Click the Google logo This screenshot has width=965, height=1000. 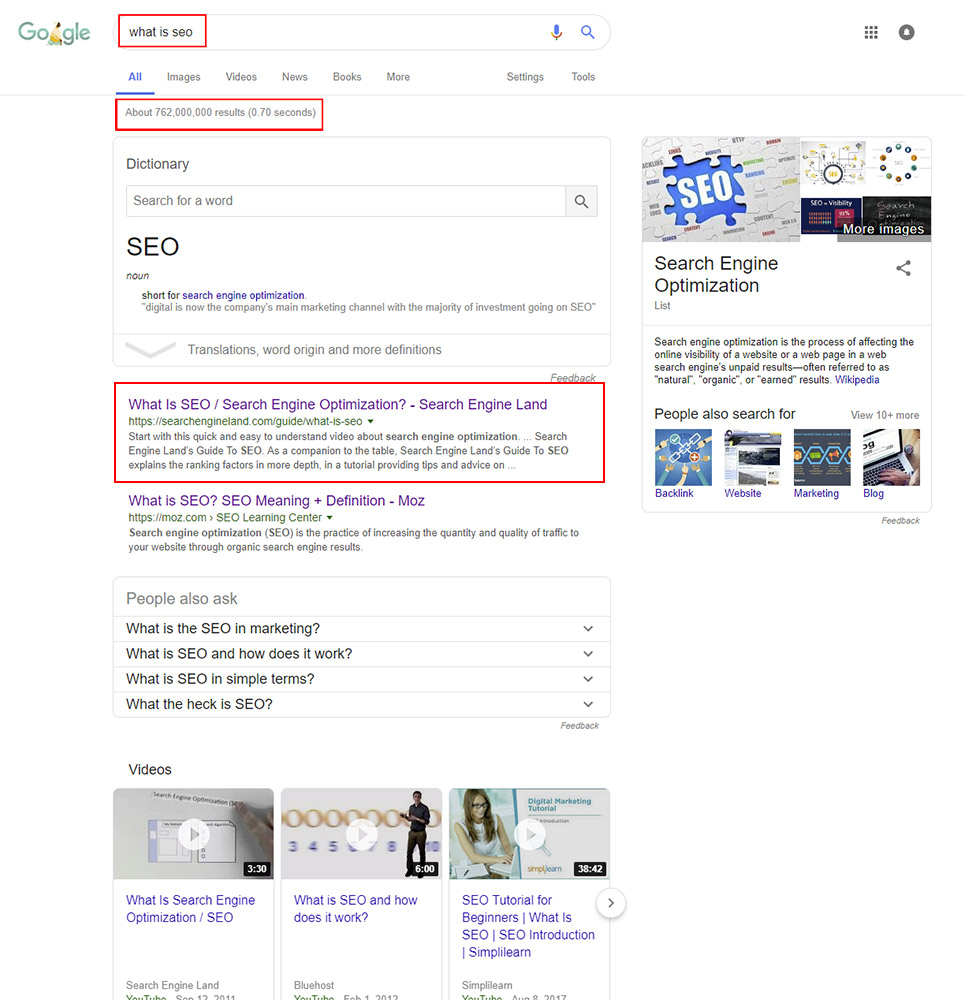pos(54,33)
